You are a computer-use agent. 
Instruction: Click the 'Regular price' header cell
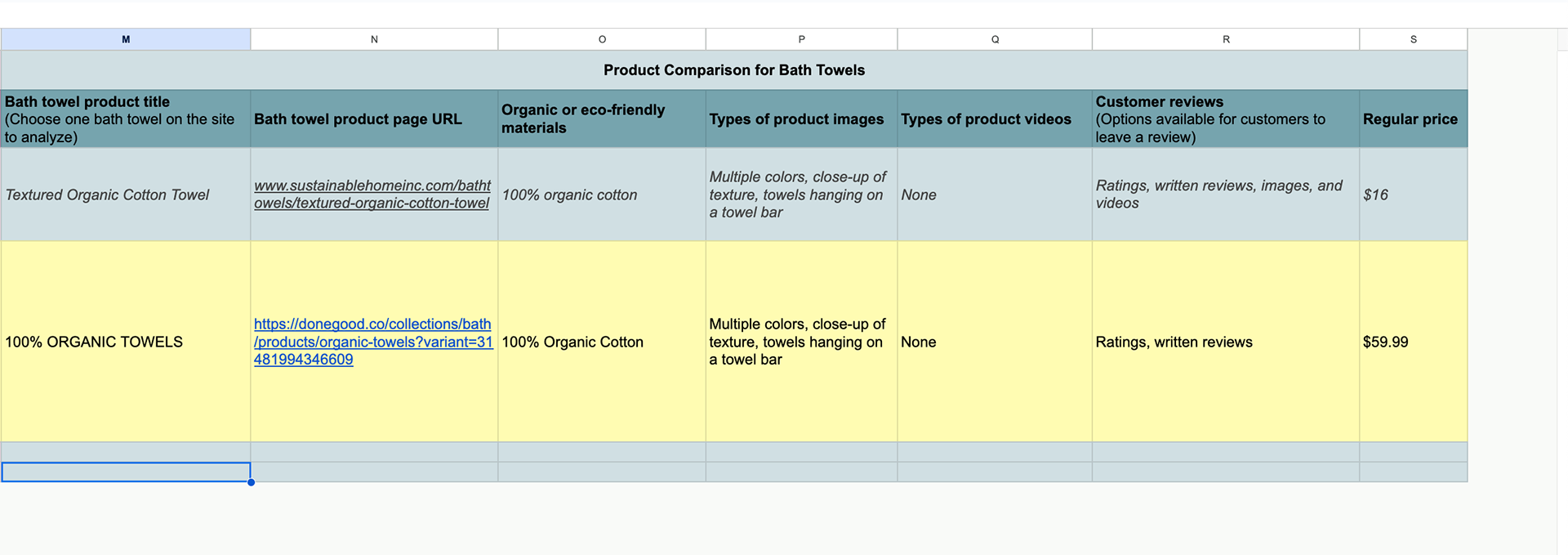1414,119
